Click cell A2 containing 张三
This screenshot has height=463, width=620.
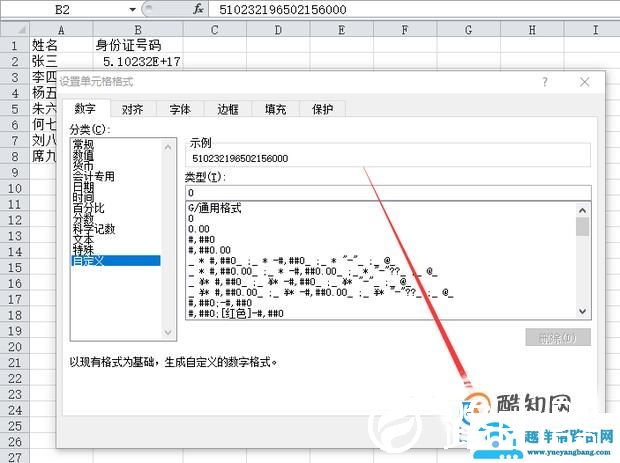click(61, 61)
